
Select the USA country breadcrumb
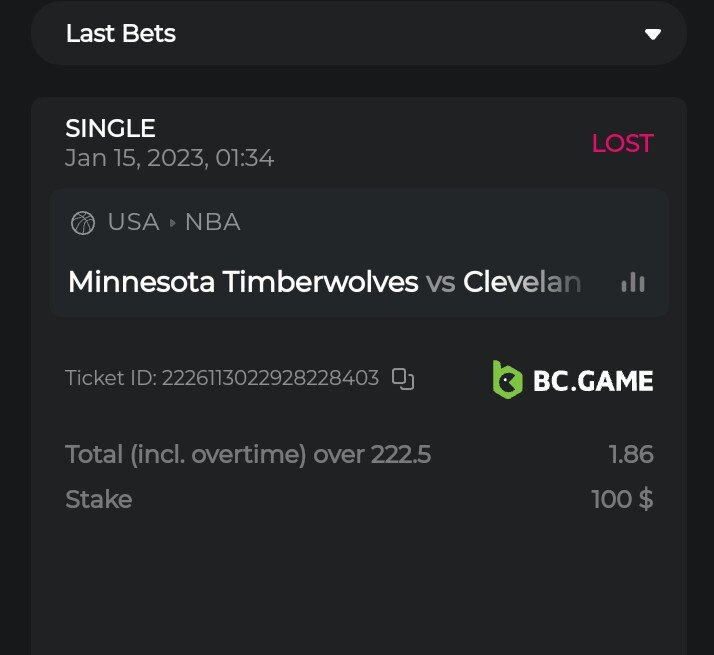133,222
